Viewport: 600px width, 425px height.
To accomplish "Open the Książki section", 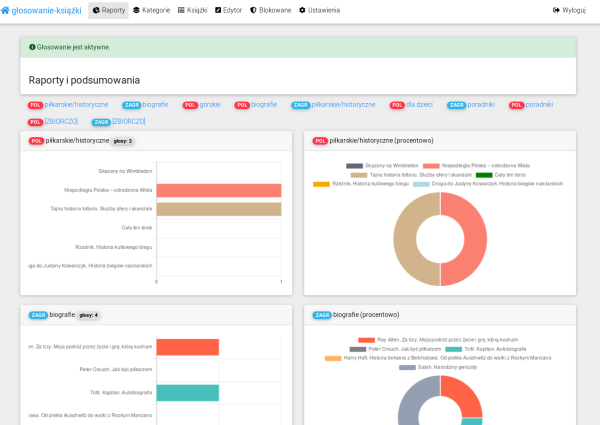I will [x=192, y=10].
